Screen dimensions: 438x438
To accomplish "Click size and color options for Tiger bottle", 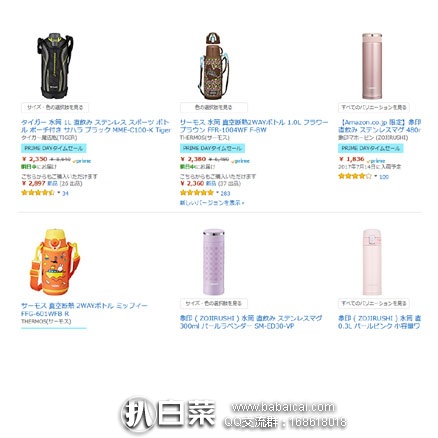I will (x=55, y=107).
